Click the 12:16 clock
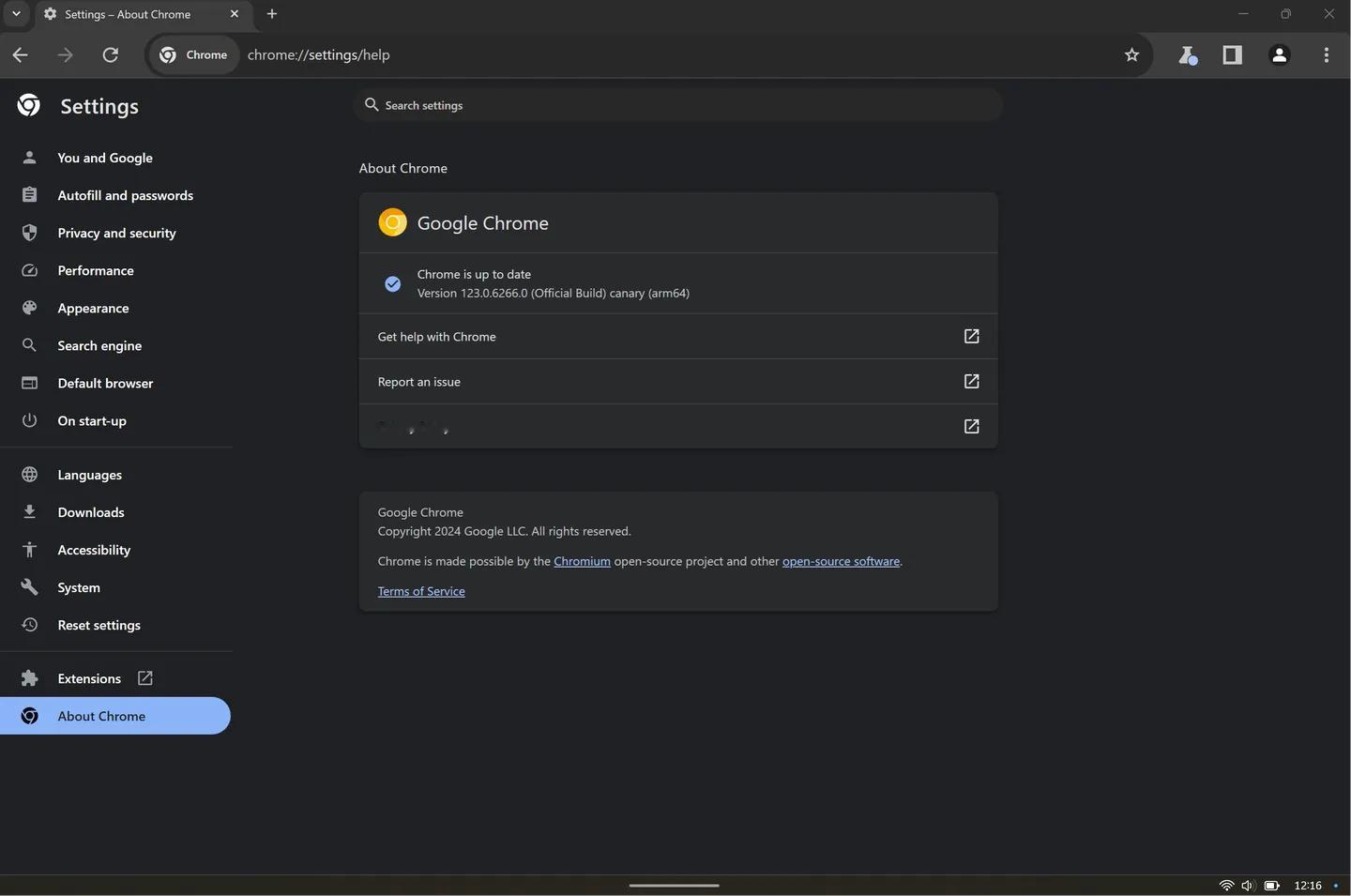The width and height of the screenshot is (1351, 896). [1308, 886]
